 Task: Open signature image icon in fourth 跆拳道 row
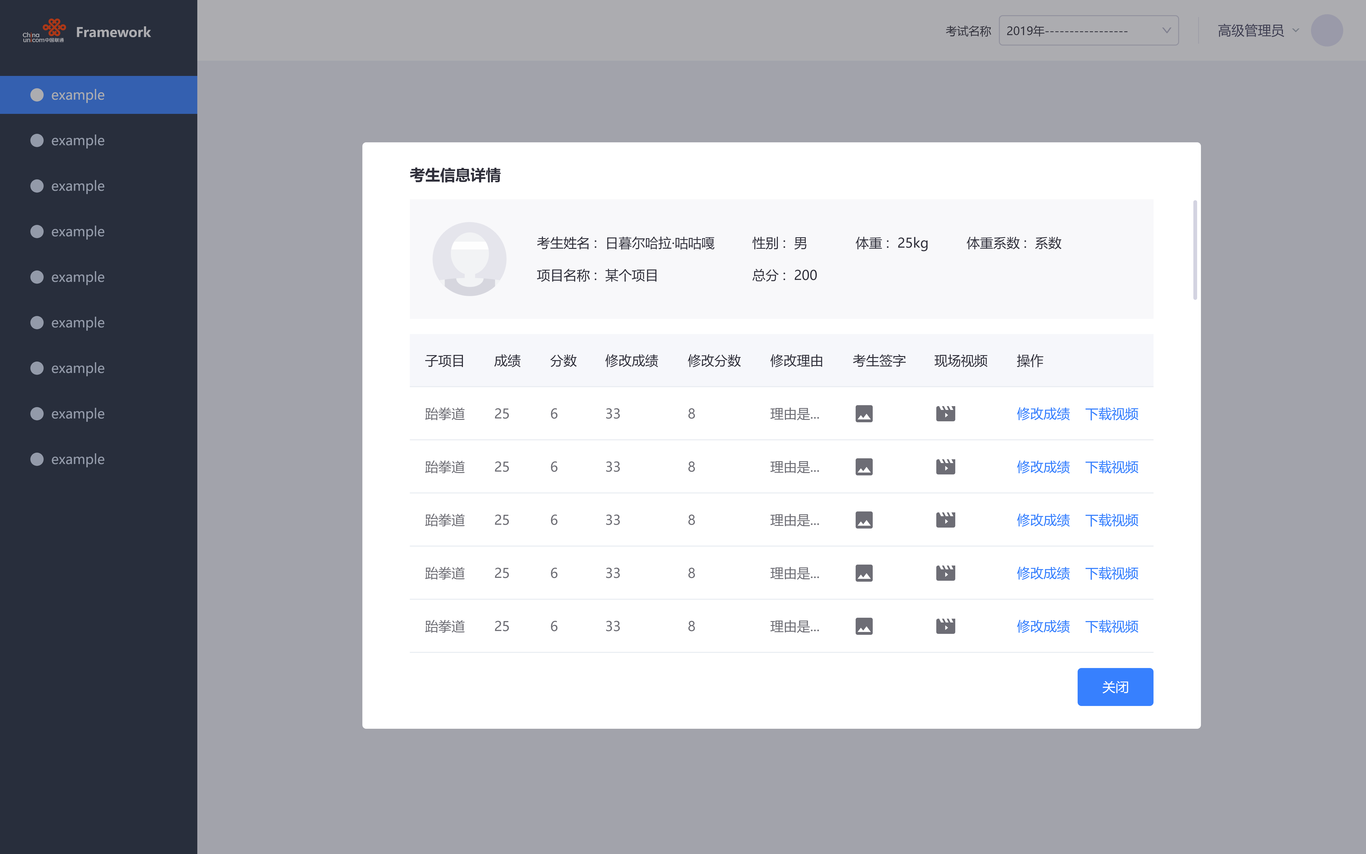(x=864, y=573)
